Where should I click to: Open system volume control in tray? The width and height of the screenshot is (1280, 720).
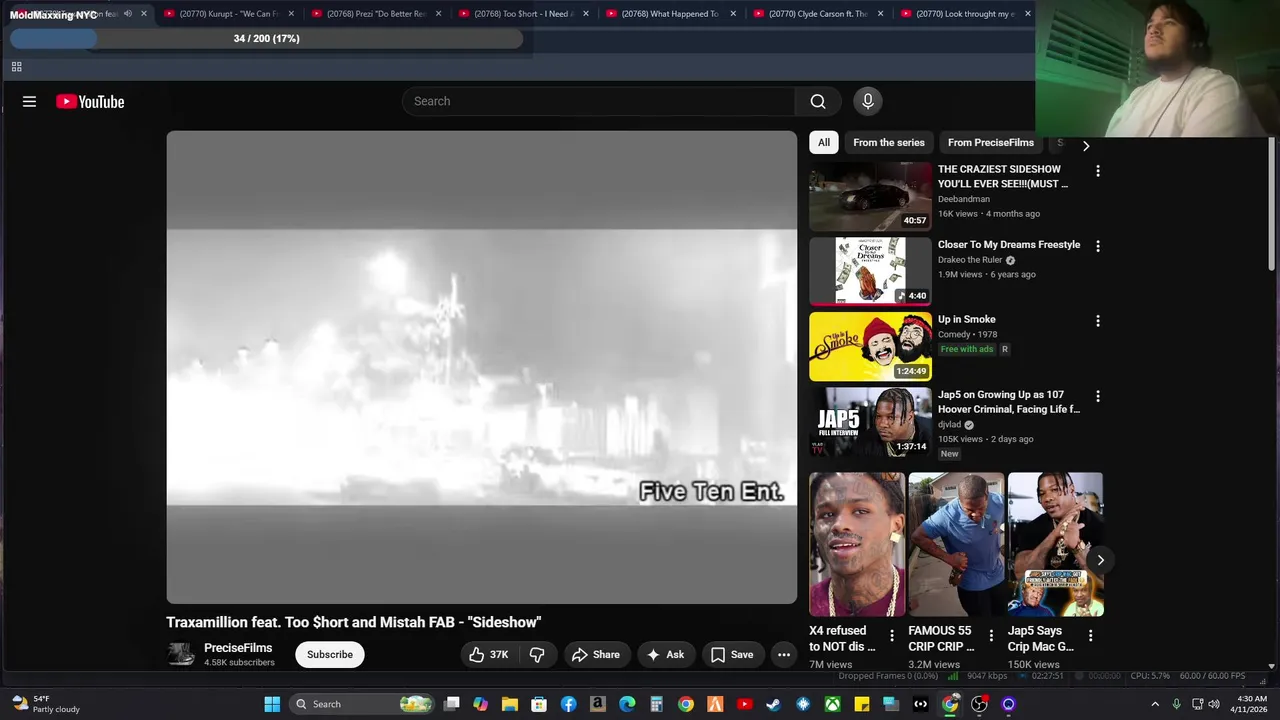pos(1214,704)
